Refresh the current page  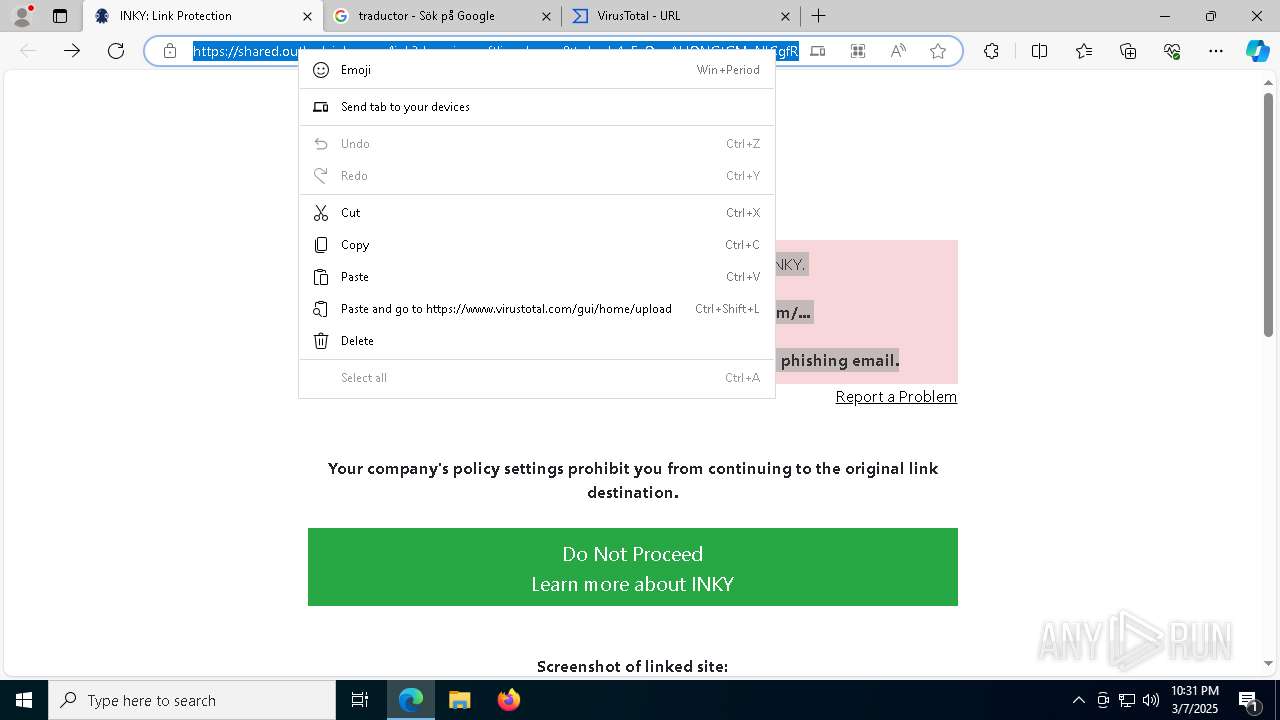[x=116, y=51]
